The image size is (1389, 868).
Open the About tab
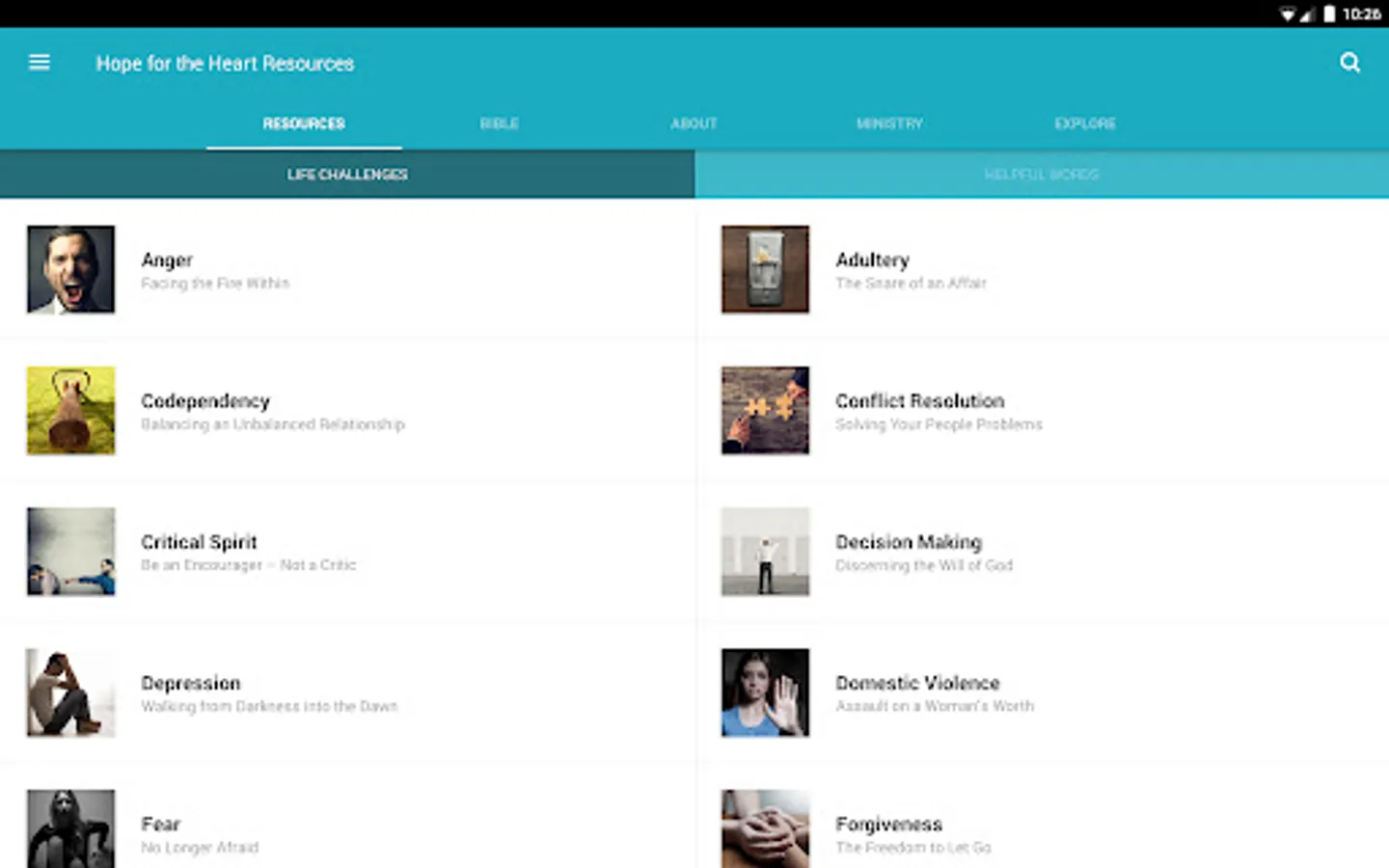tap(694, 123)
